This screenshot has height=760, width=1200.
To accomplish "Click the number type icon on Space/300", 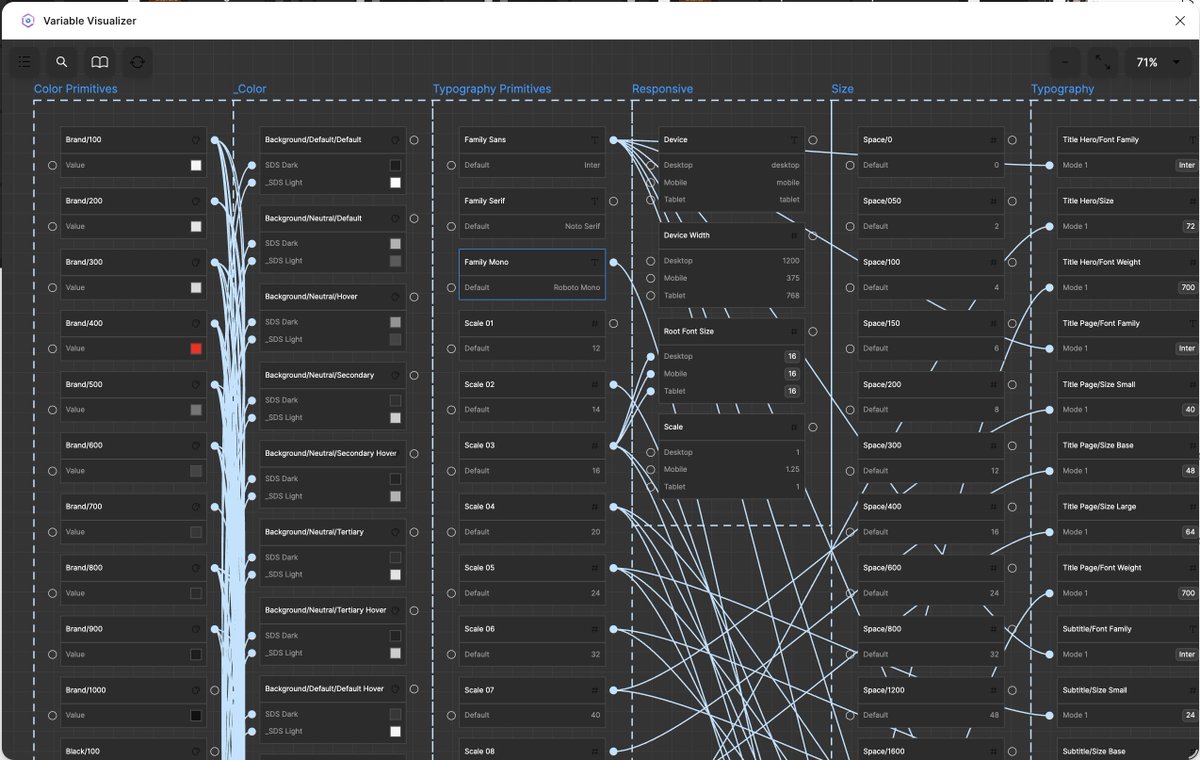I will [x=993, y=446].
